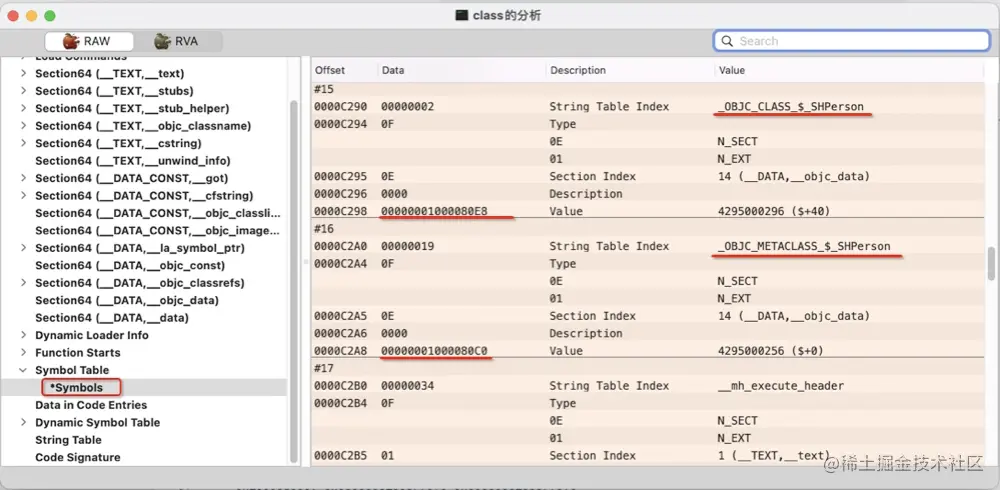The height and width of the screenshot is (490, 1000).
Task: Click the table's vertical scrollbar thumb
Action: (992, 264)
